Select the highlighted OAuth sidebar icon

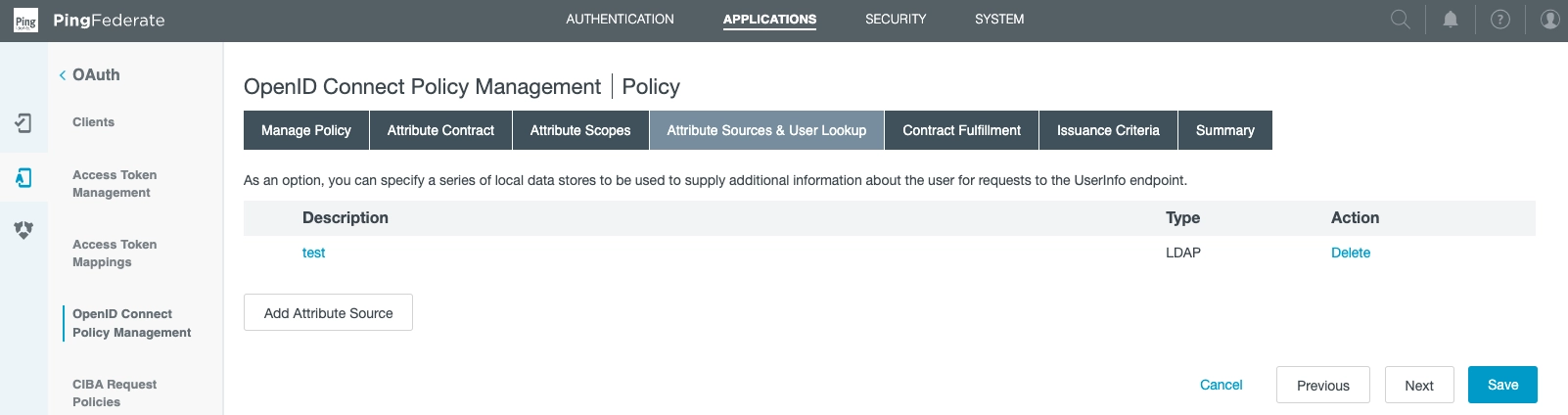coord(23,177)
